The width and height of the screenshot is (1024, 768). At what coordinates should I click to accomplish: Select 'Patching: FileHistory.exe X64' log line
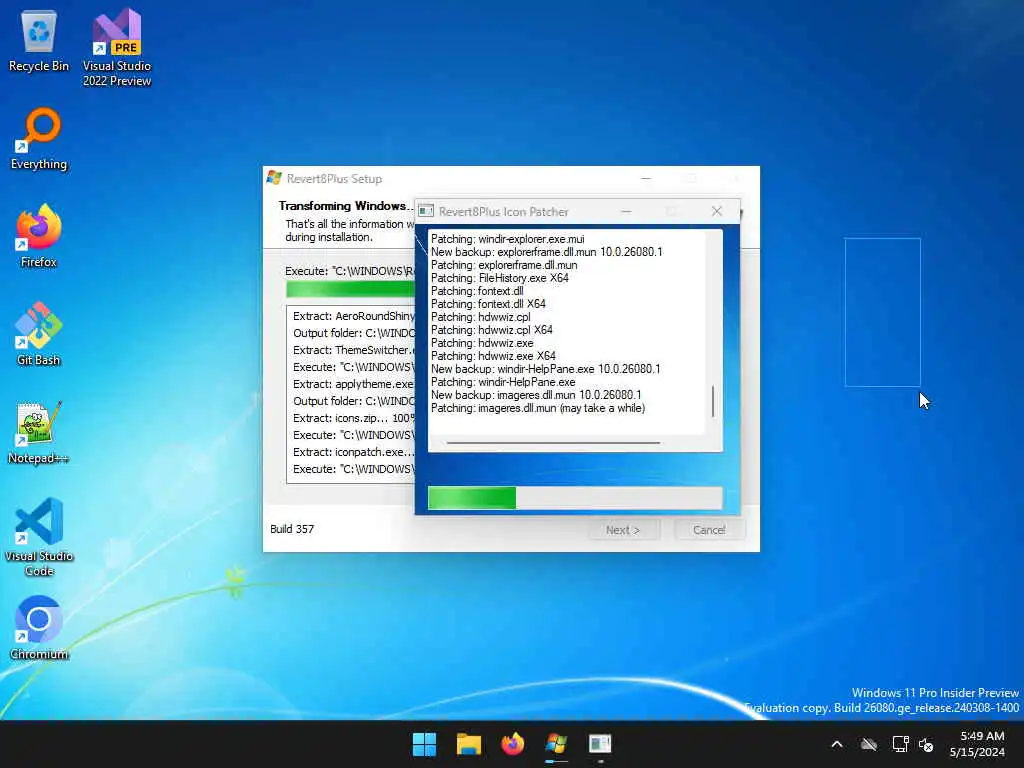(x=500, y=278)
